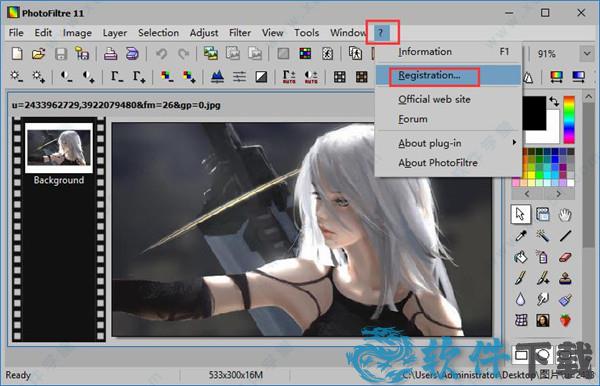The height and width of the screenshot is (386, 600).
Task: Decrease color saturation
Action: [x=167, y=77]
